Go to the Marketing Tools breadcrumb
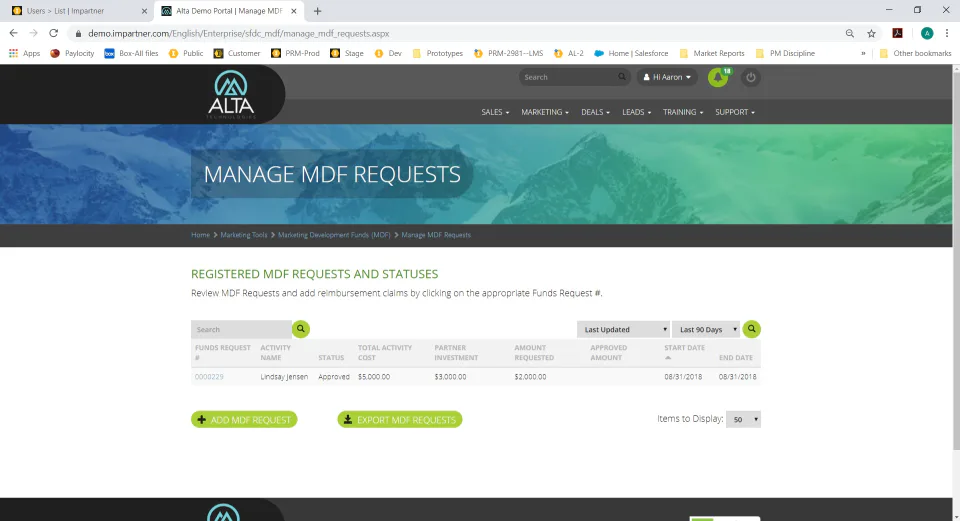 [244, 235]
